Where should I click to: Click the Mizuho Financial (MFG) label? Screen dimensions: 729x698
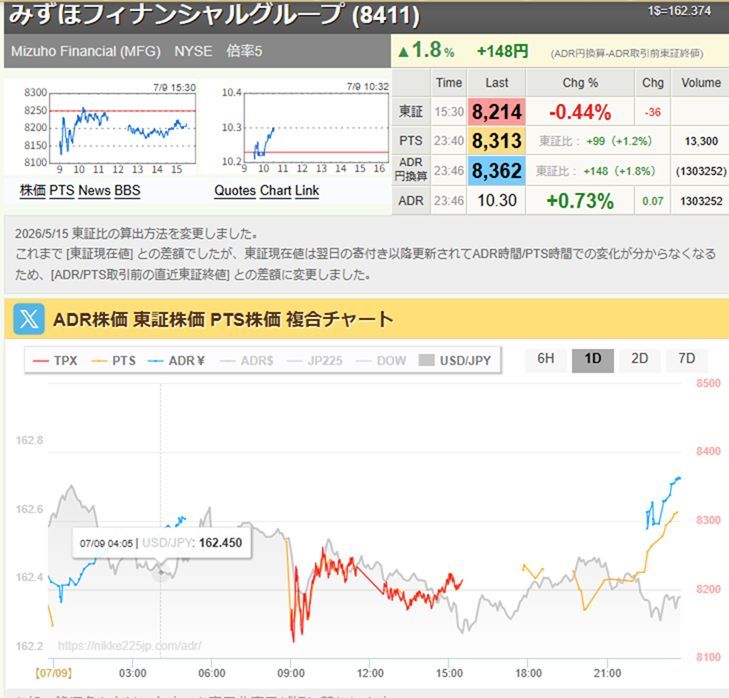(86, 51)
